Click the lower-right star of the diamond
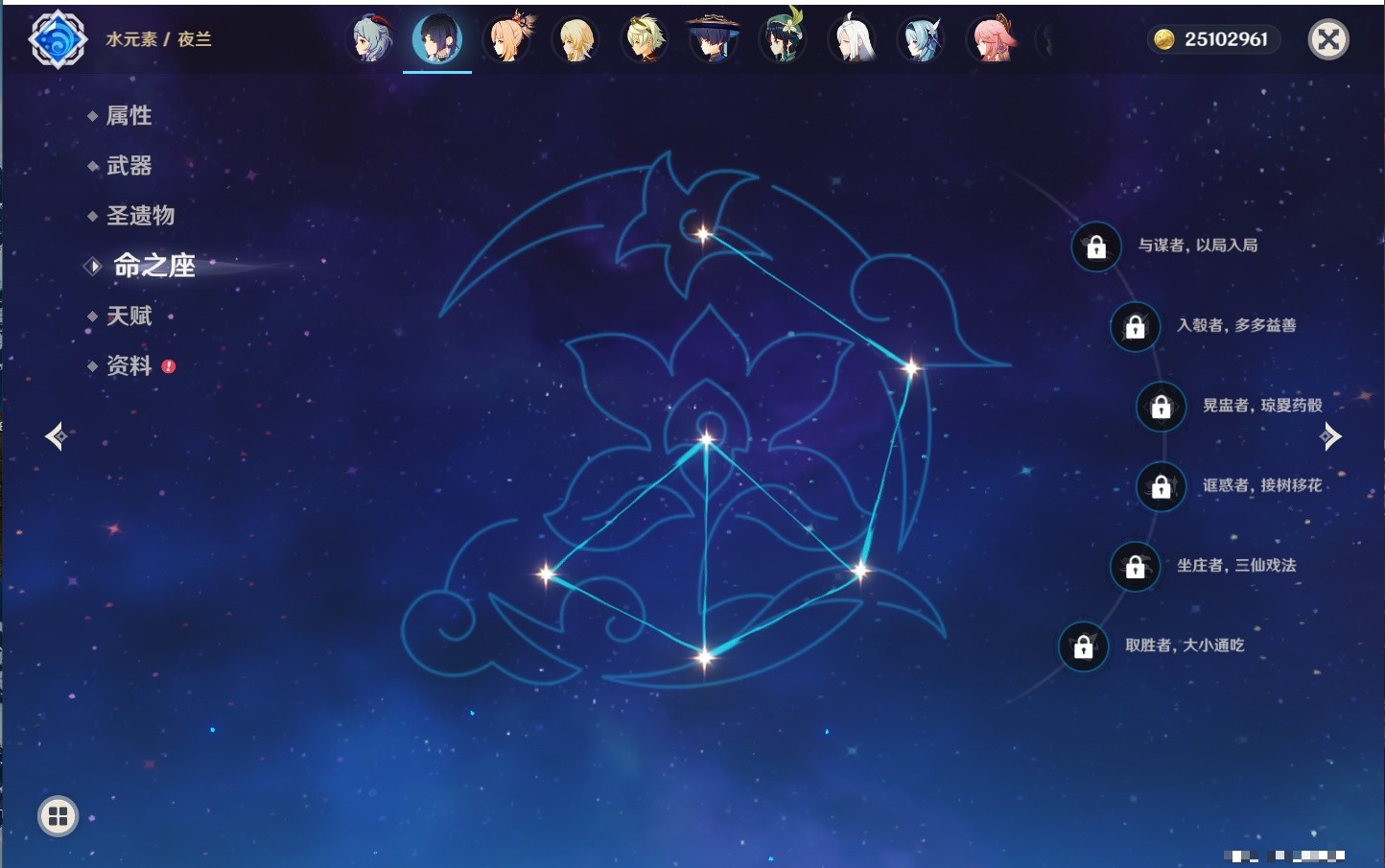Viewport: 1385px width, 868px height. pyautogui.click(x=860, y=572)
